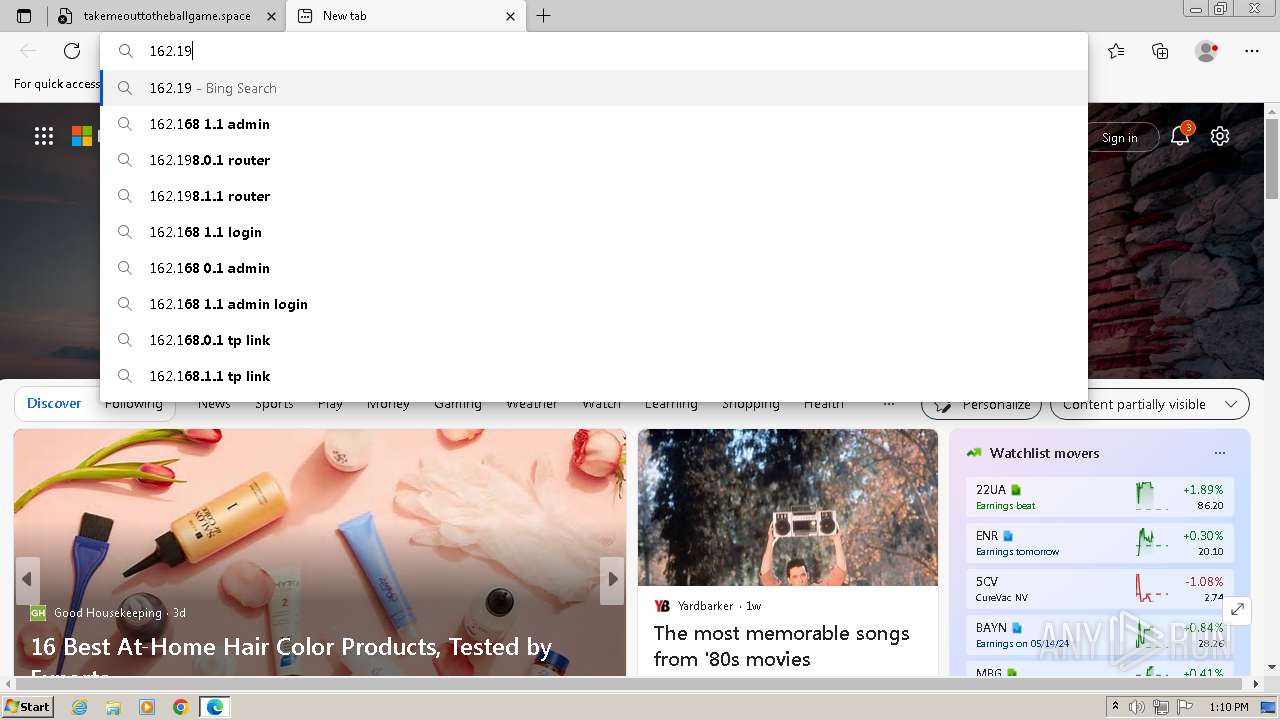Expand Content partially visible dropdown
The height and width of the screenshot is (720, 1280).
click(x=1149, y=404)
